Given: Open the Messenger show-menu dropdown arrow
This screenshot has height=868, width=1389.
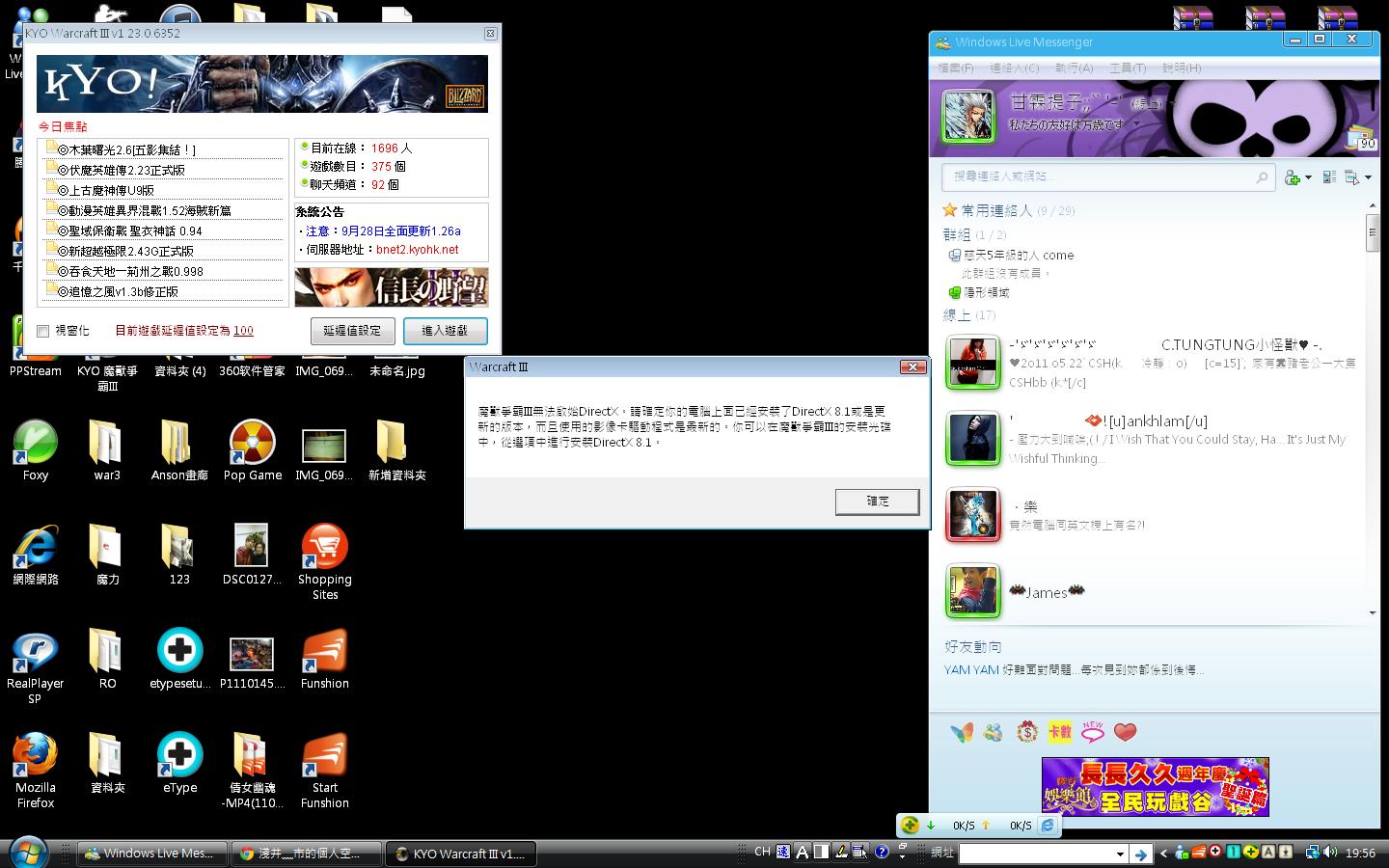Looking at the screenshot, I should tap(1368, 178).
